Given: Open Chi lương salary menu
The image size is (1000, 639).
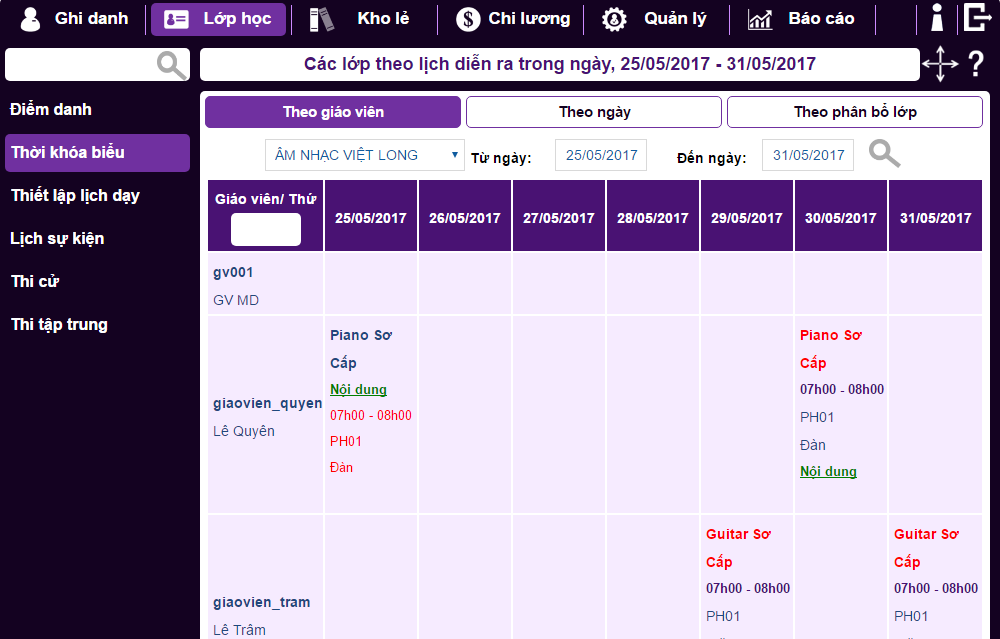Looking at the screenshot, I should [513, 19].
